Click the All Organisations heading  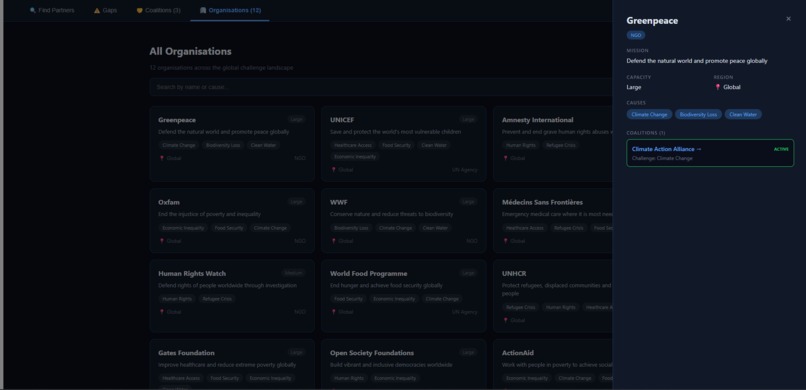[x=190, y=51]
